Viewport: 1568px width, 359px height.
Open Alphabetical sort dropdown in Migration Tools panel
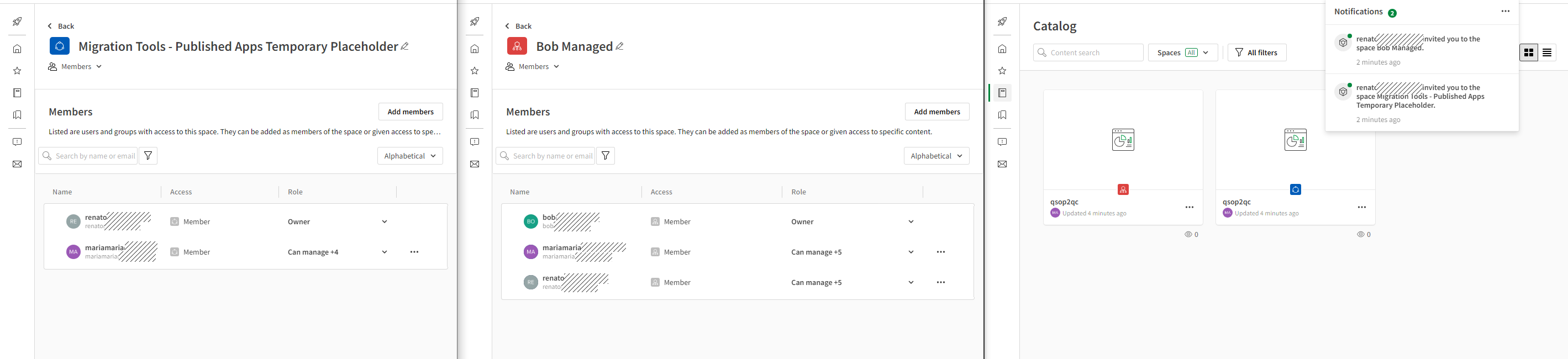tap(411, 156)
